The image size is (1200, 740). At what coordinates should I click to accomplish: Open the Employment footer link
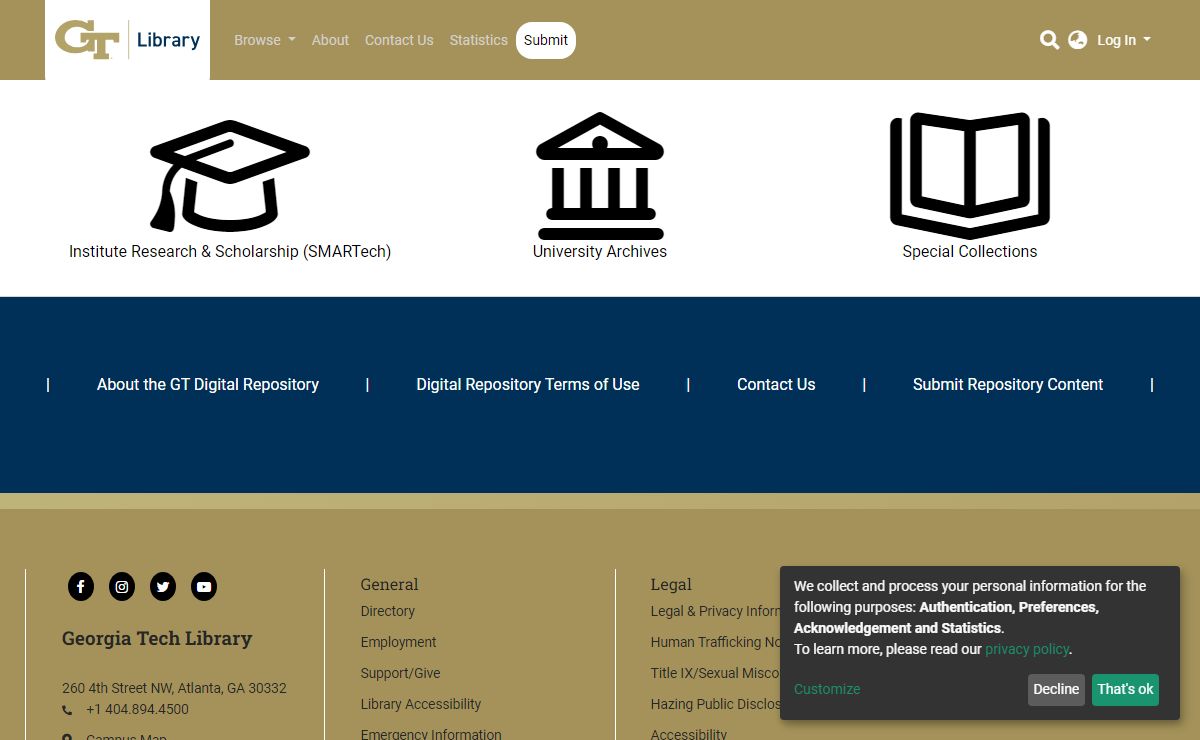pos(399,642)
